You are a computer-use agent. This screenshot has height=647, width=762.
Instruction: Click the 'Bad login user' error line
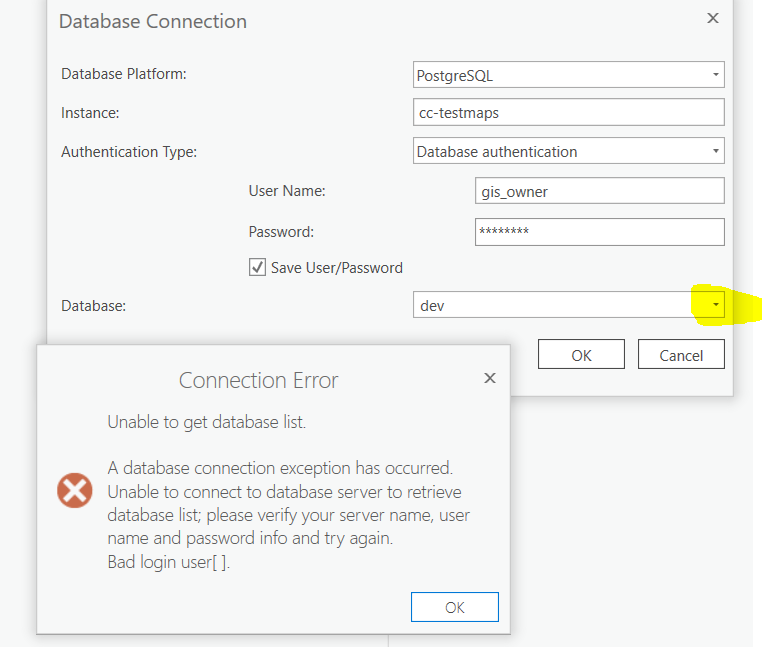168,561
